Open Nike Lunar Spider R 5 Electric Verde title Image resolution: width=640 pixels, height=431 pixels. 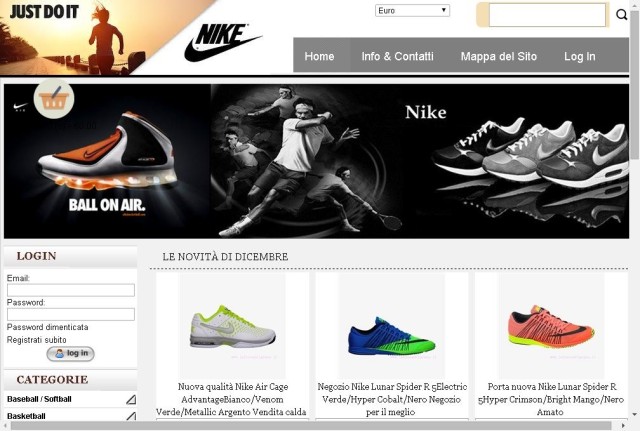pyautogui.click(x=392, y=399)
